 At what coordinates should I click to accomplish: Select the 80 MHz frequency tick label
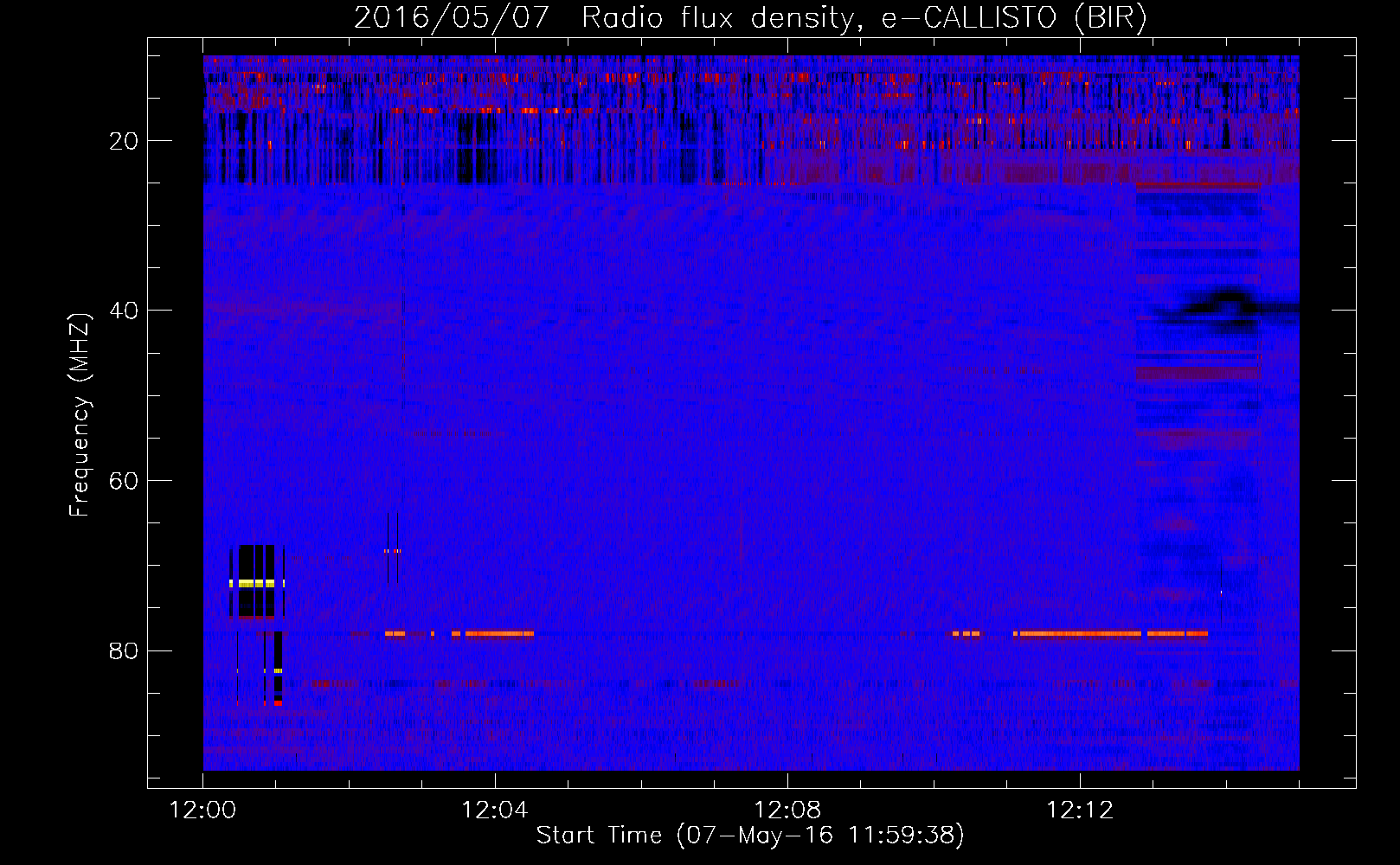pos(124,650)
